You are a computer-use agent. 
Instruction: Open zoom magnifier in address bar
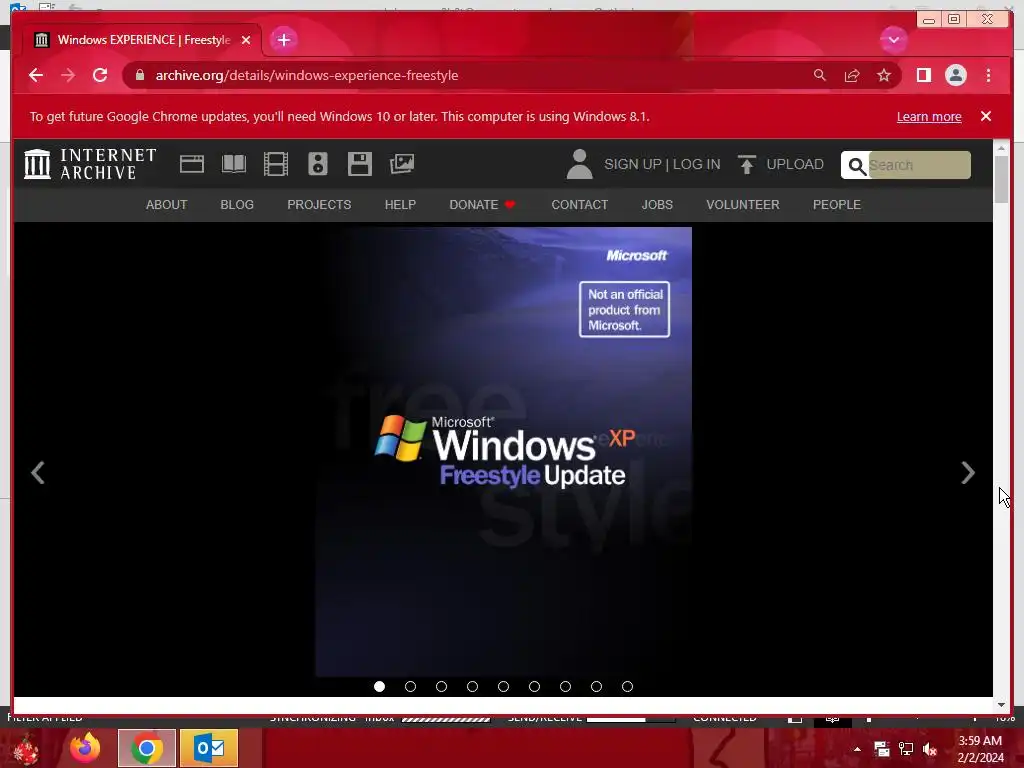[820, 75]
